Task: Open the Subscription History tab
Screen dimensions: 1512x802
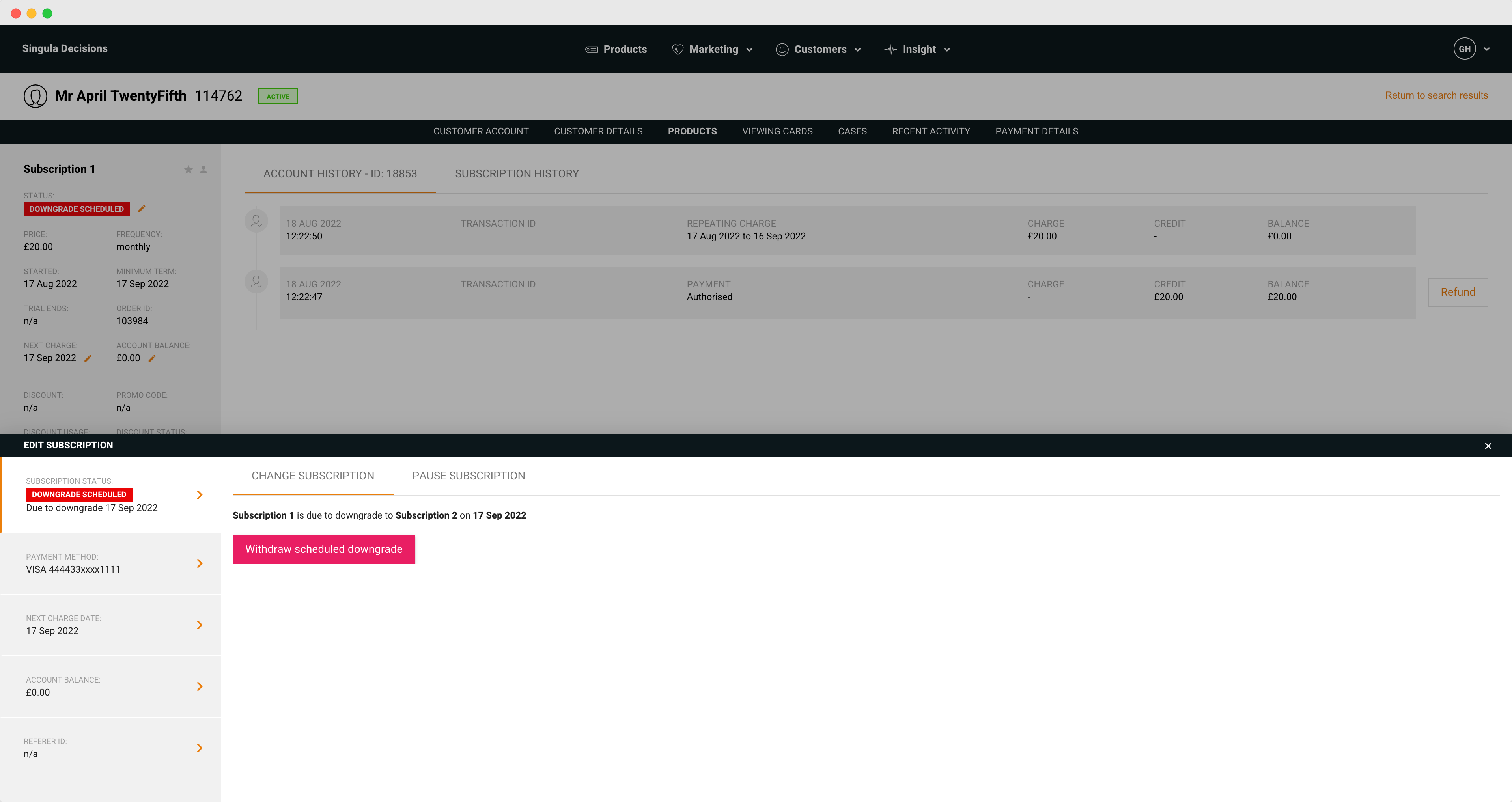Action: click(x=517, y=173)
